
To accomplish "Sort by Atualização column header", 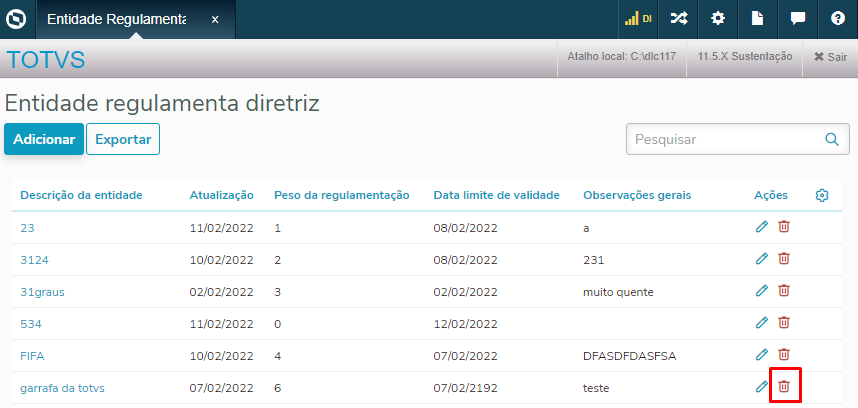I will [222, 195].
